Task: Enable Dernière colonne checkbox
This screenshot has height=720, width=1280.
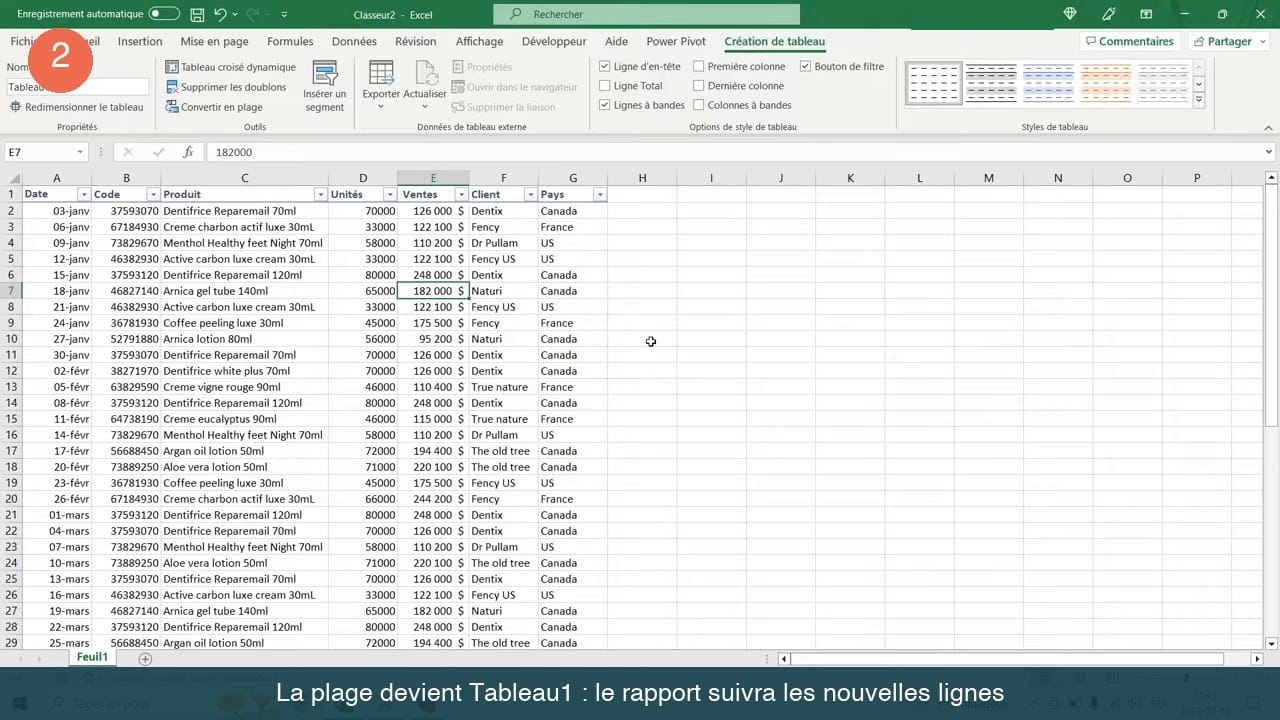Action: click(698, 86)
